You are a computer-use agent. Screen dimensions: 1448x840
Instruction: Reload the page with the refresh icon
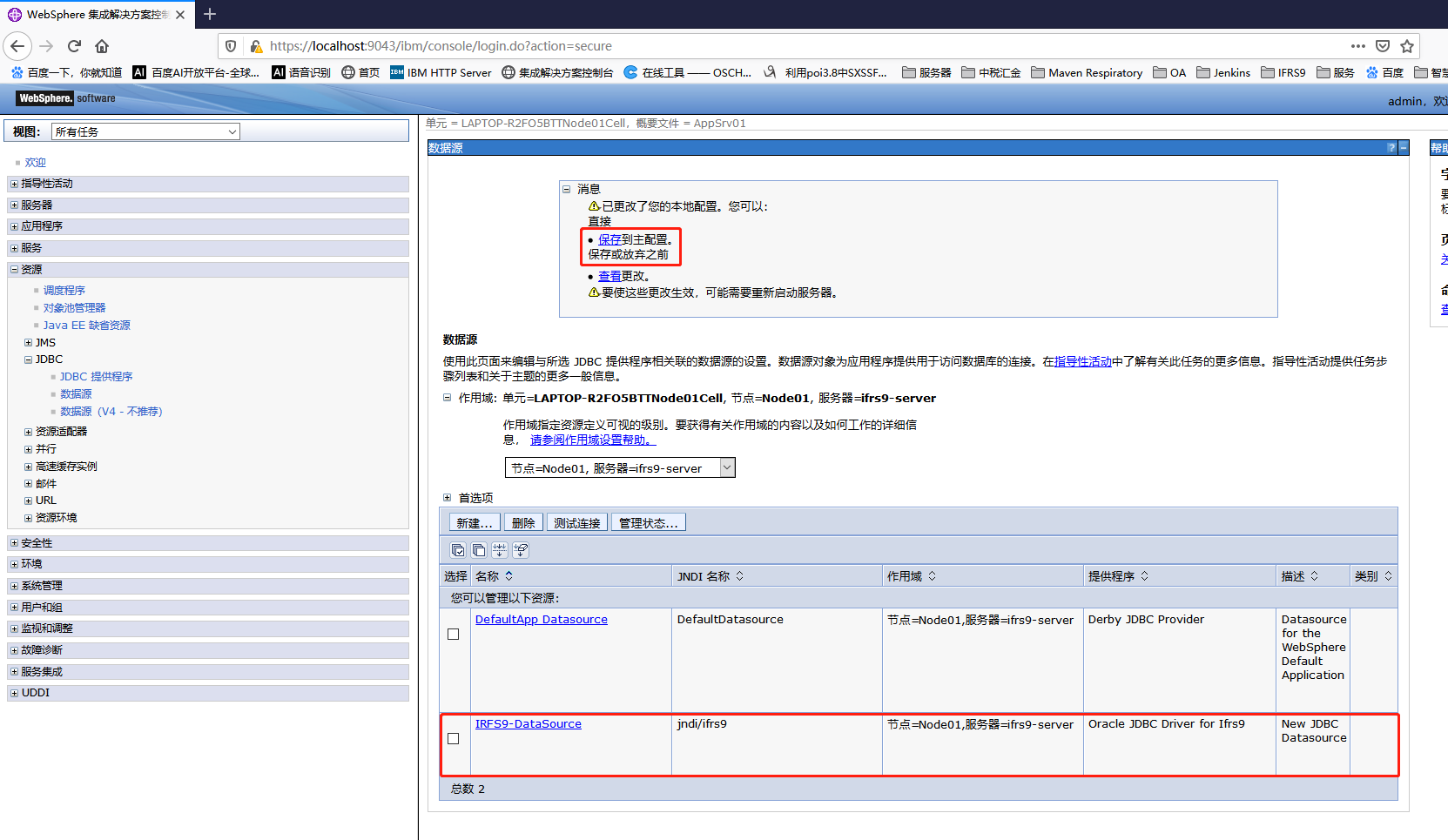74,46
